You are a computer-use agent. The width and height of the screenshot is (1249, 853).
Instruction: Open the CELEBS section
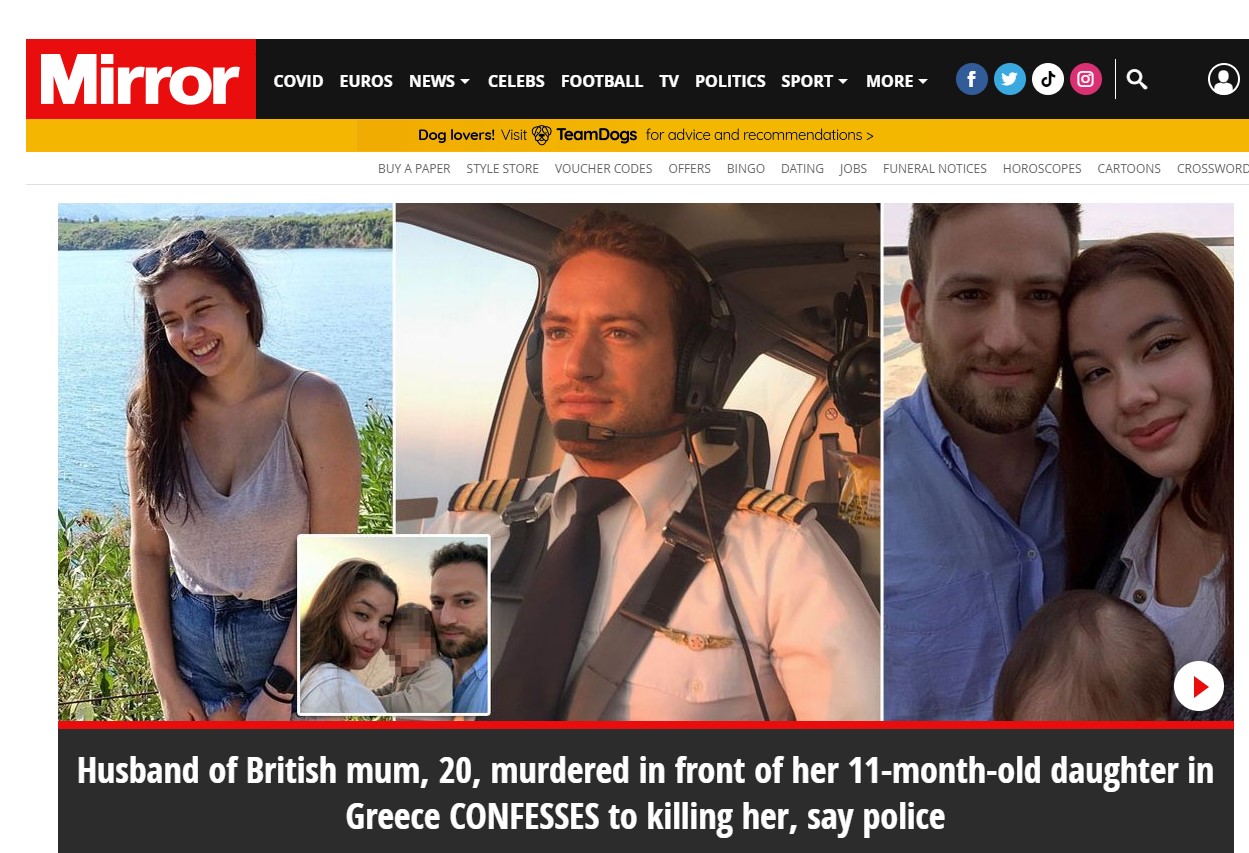coord(516,81)
